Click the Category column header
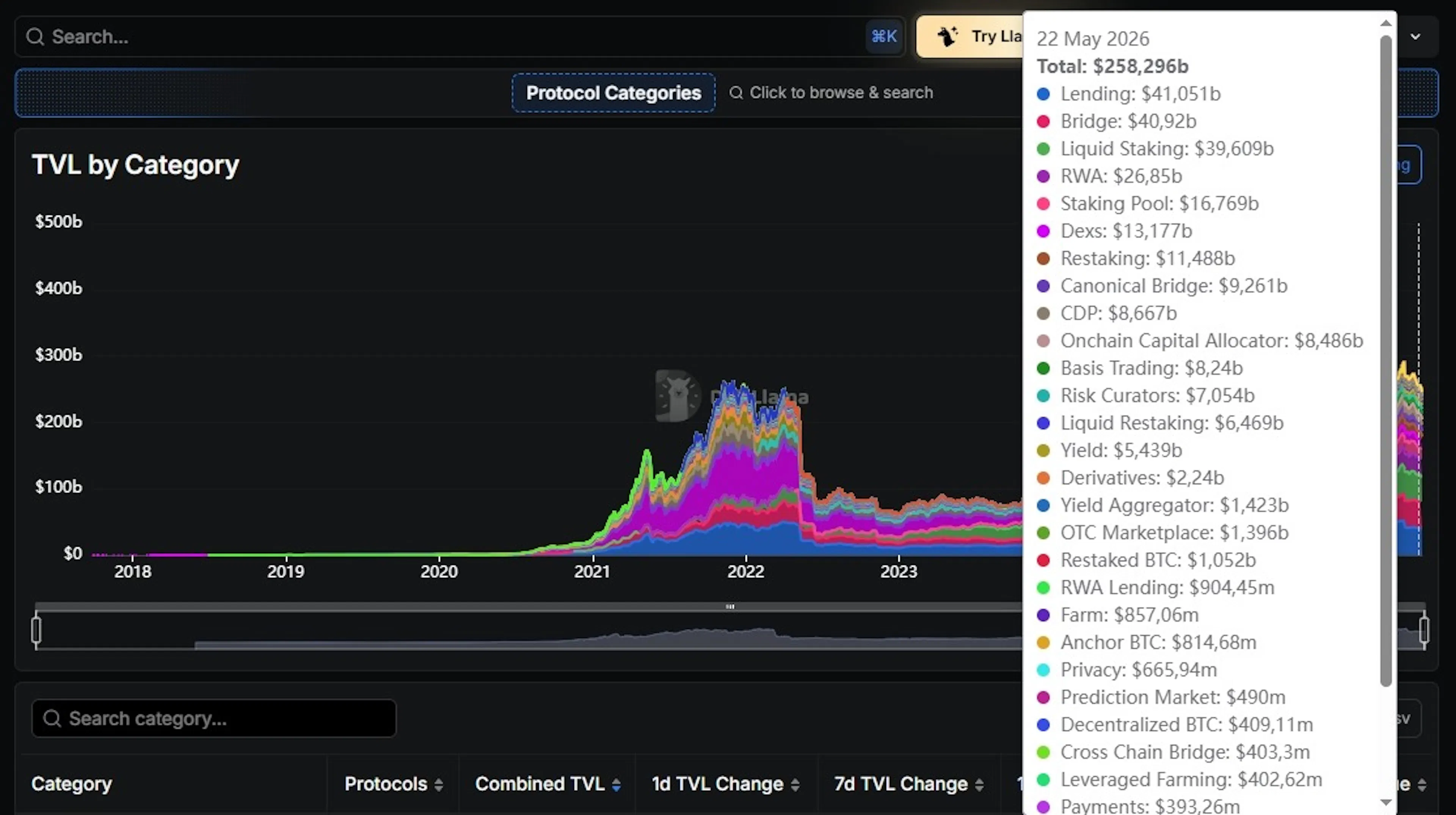 (72, 784)
